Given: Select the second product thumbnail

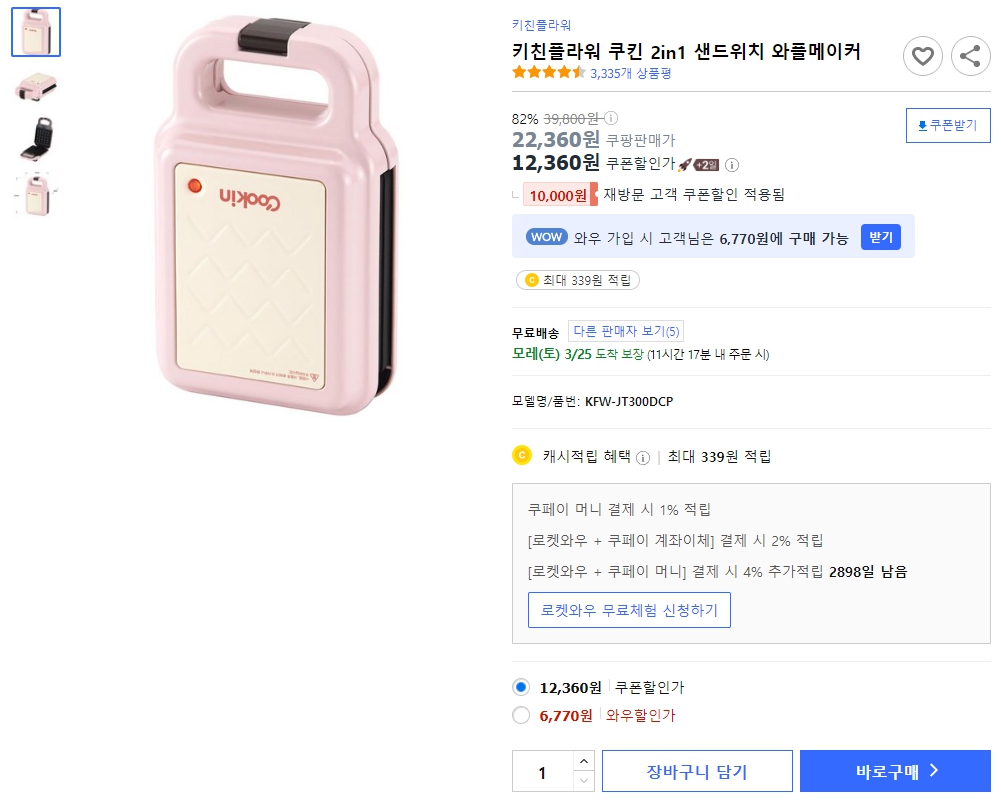Looking at the screenshot, I should pos(35,87).
